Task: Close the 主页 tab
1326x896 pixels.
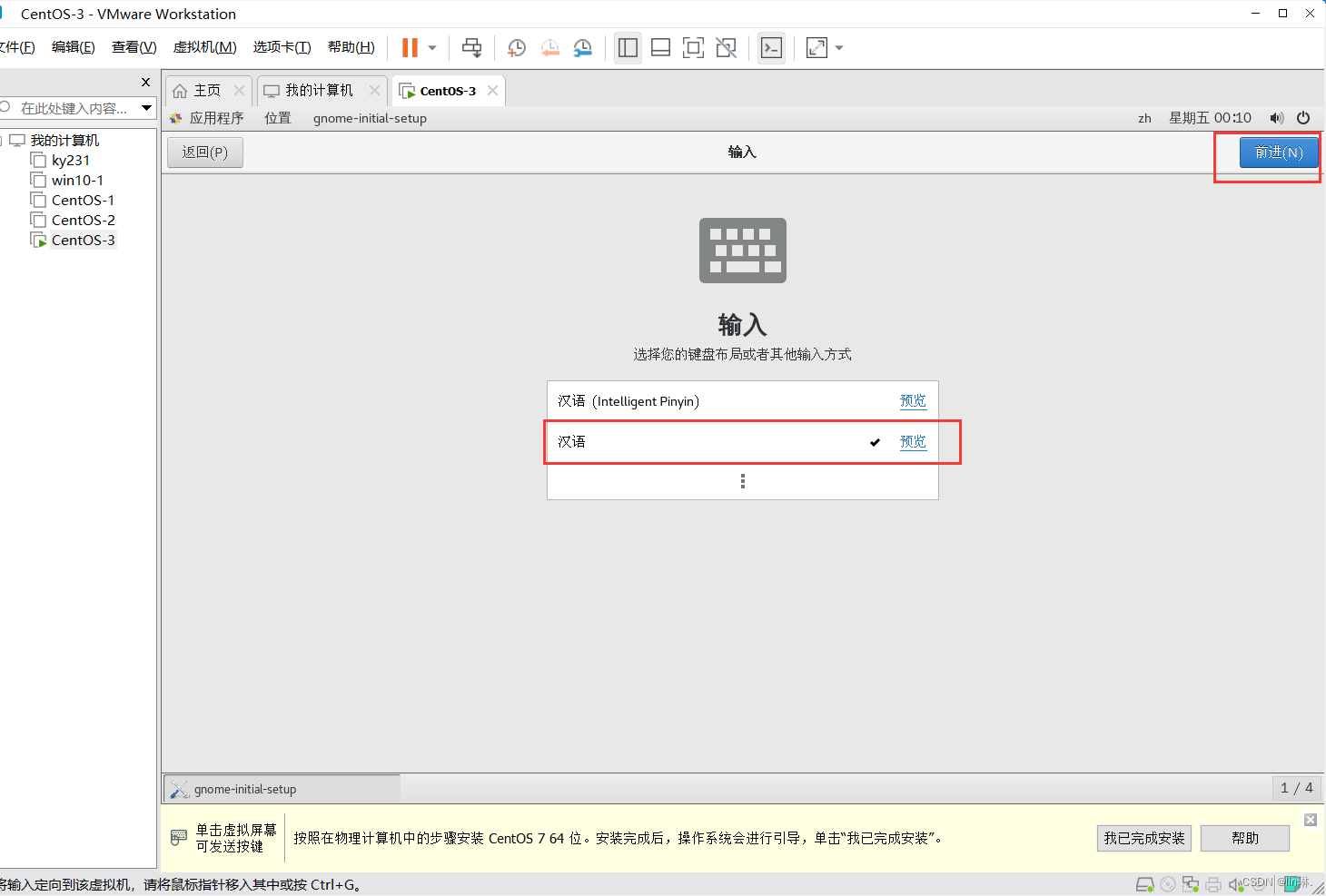Action: click(239, 91)
